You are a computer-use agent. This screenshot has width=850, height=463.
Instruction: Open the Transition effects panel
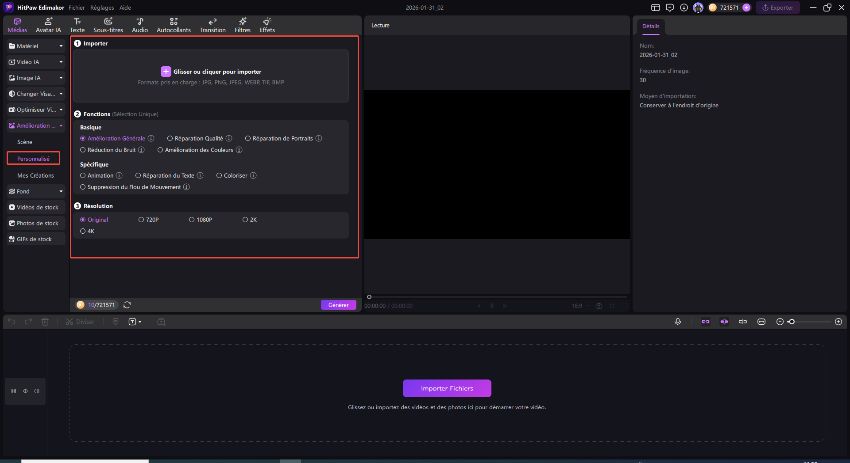point(212,23)
